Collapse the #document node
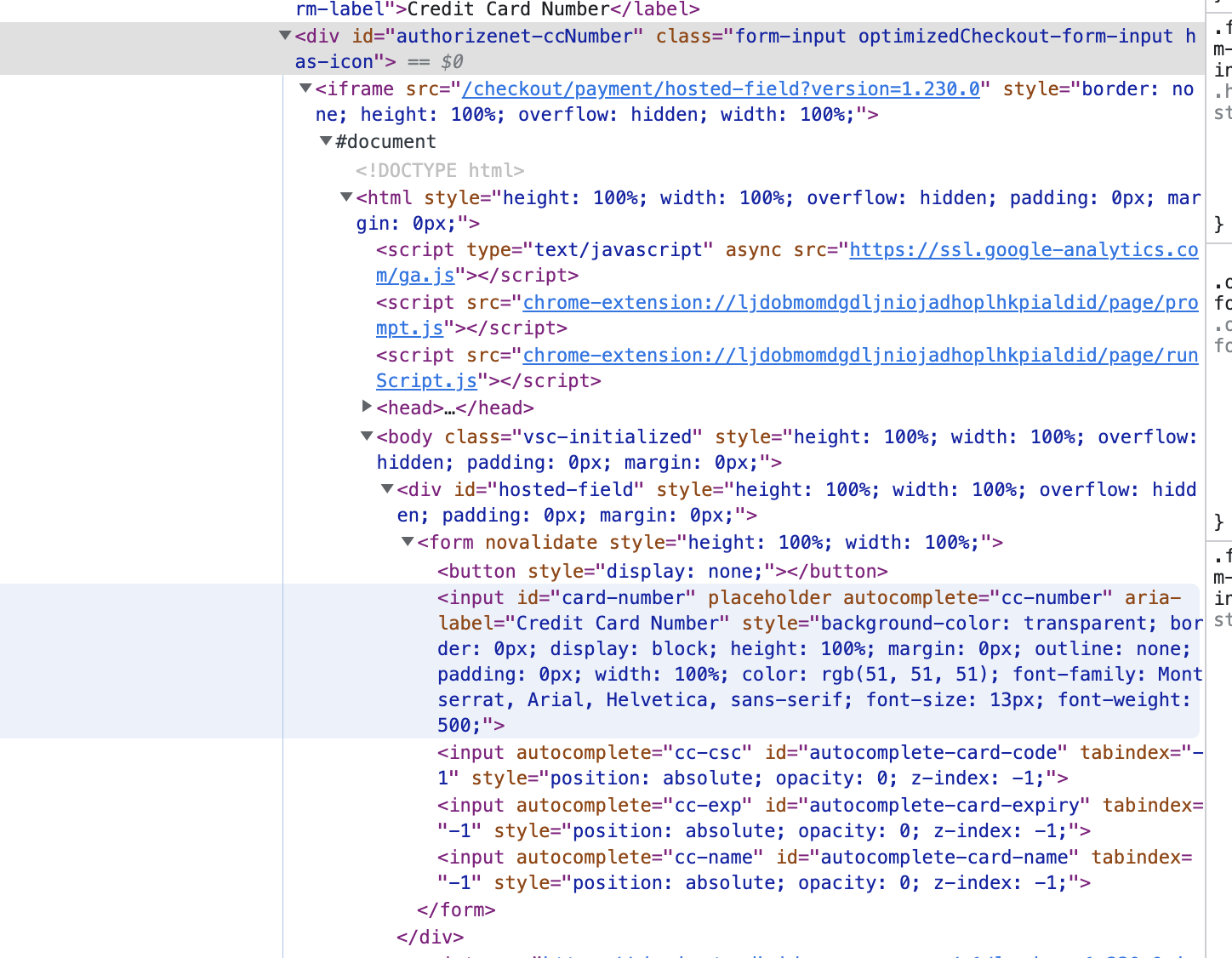This screenshot has height=958, width=1232. coord(326,141)
